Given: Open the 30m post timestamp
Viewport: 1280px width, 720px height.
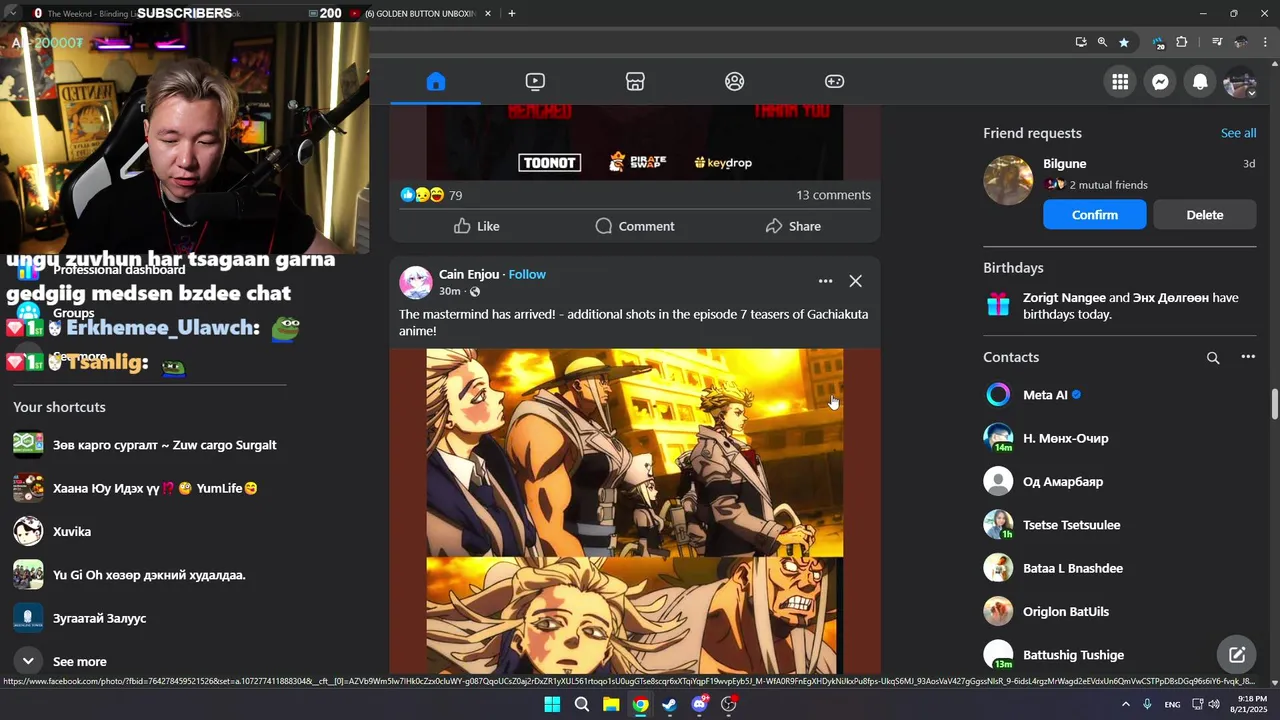Looking at the screenshot, I should (450, 291).
